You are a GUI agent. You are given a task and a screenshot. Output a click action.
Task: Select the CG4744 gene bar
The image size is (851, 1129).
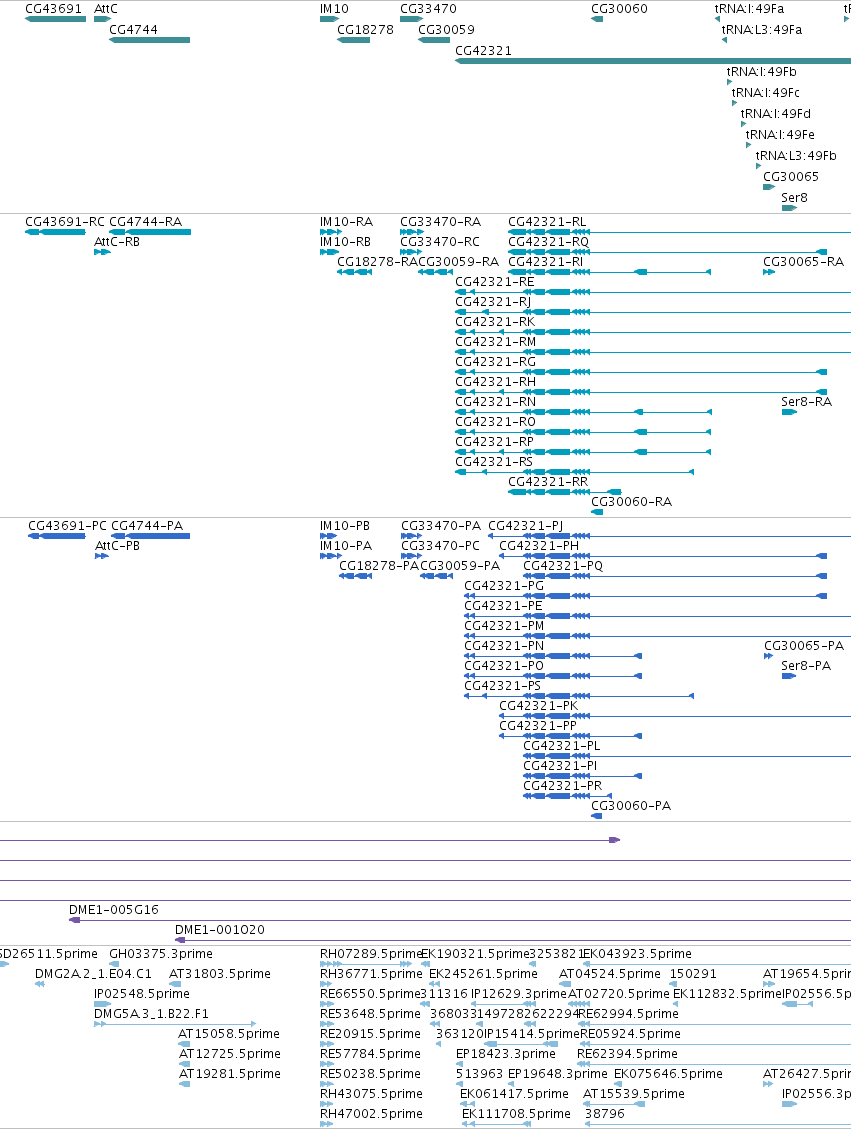pos(150,40)
